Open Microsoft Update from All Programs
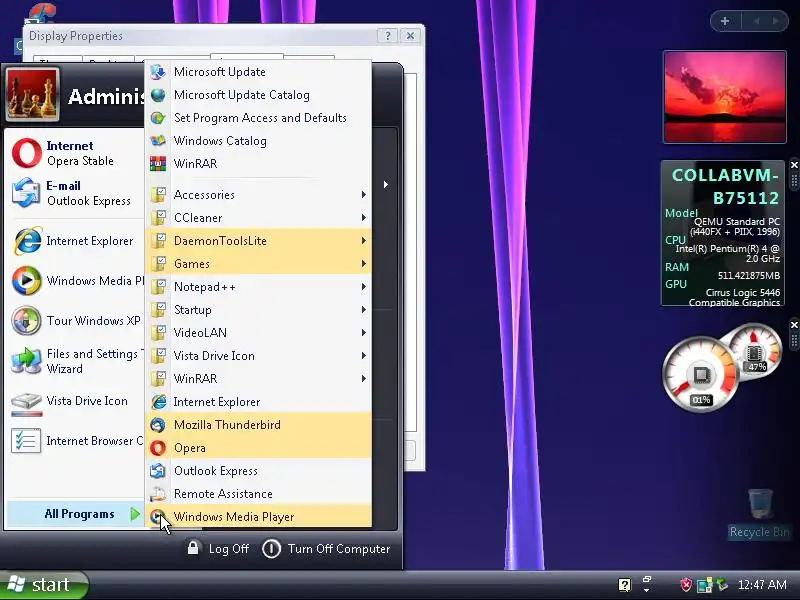This screenshot has height=600, width=800. tap(259, 72)
